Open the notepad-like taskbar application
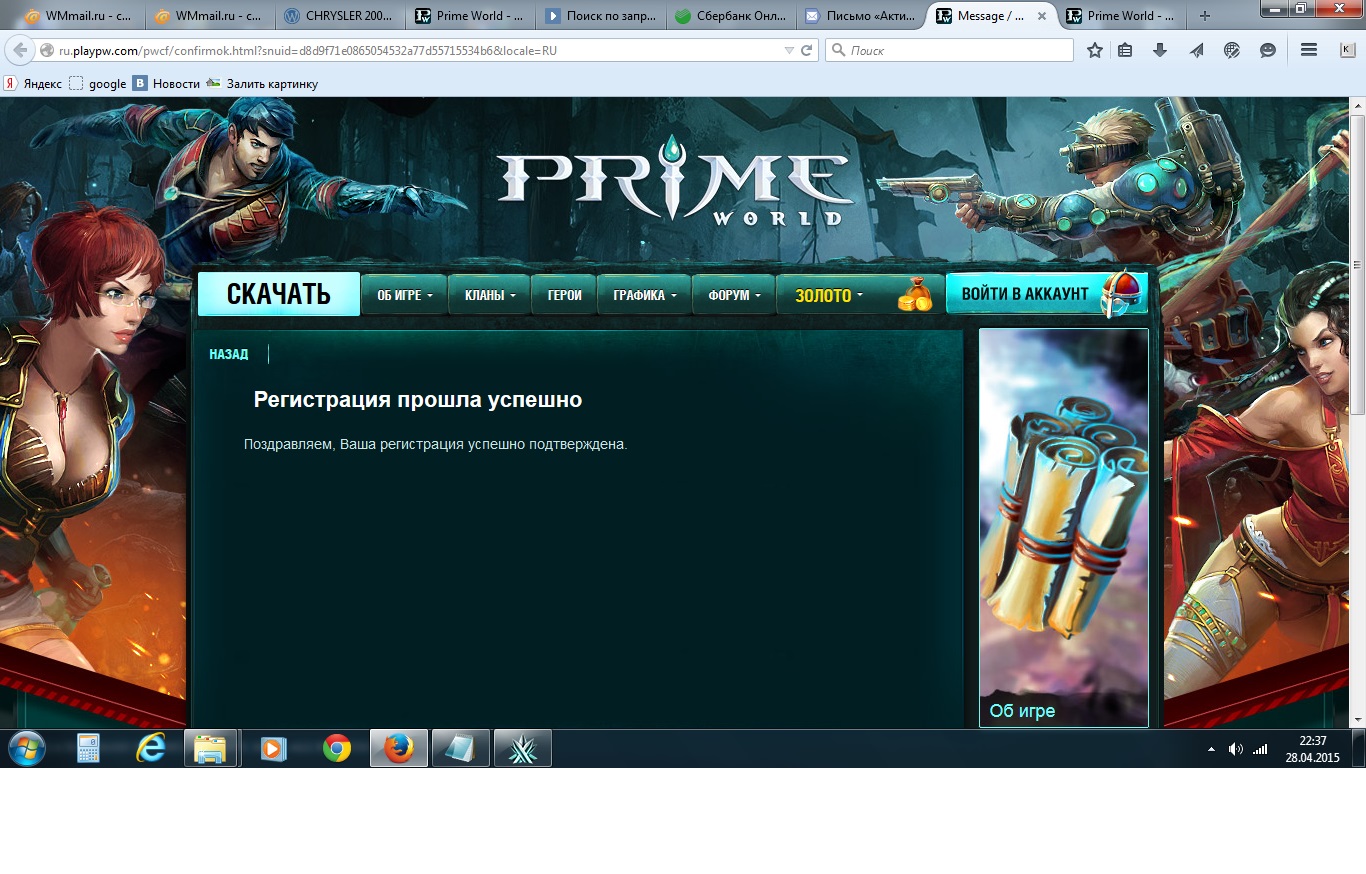 click(x=460, y=748)
